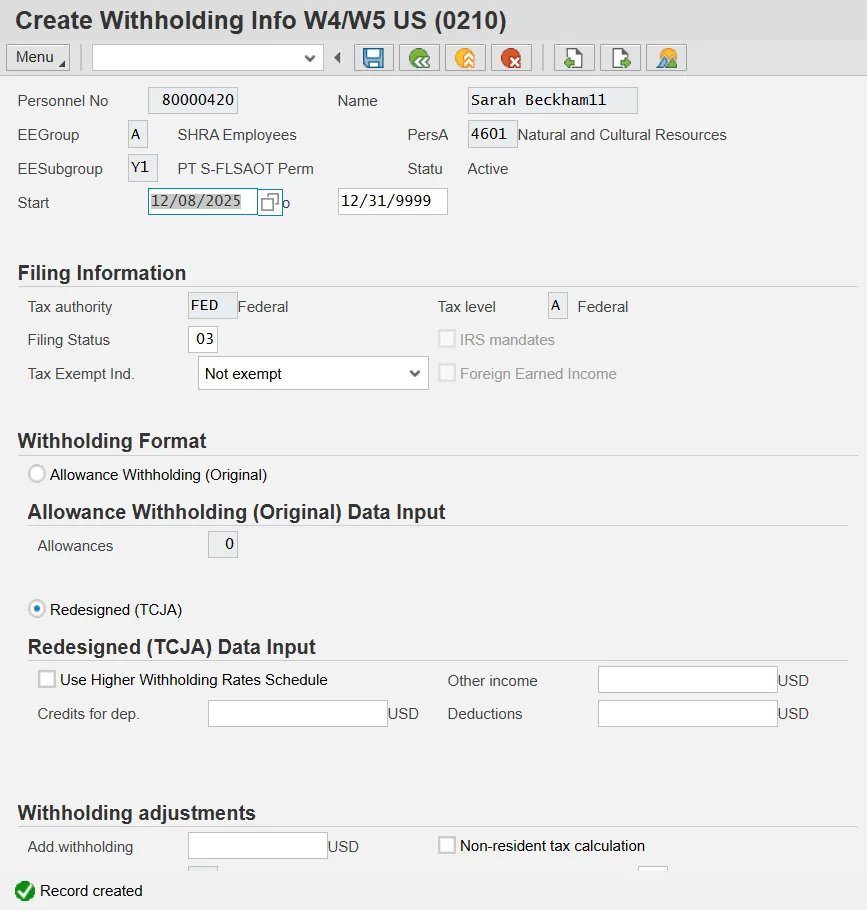
Task: Click the Withholding adjustments heading
Action: (x=137, y=812)
